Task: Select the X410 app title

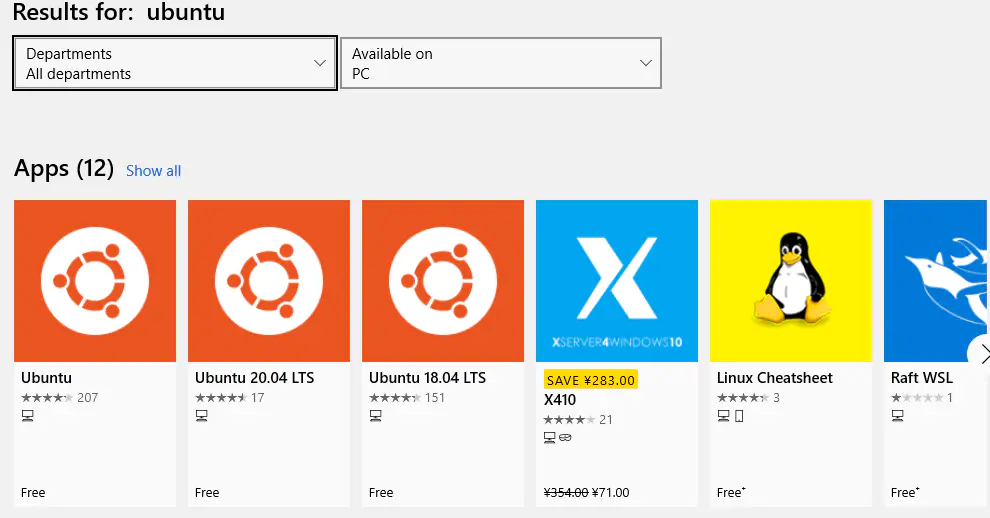Action: pyautogui.click(x=560, y=400)
